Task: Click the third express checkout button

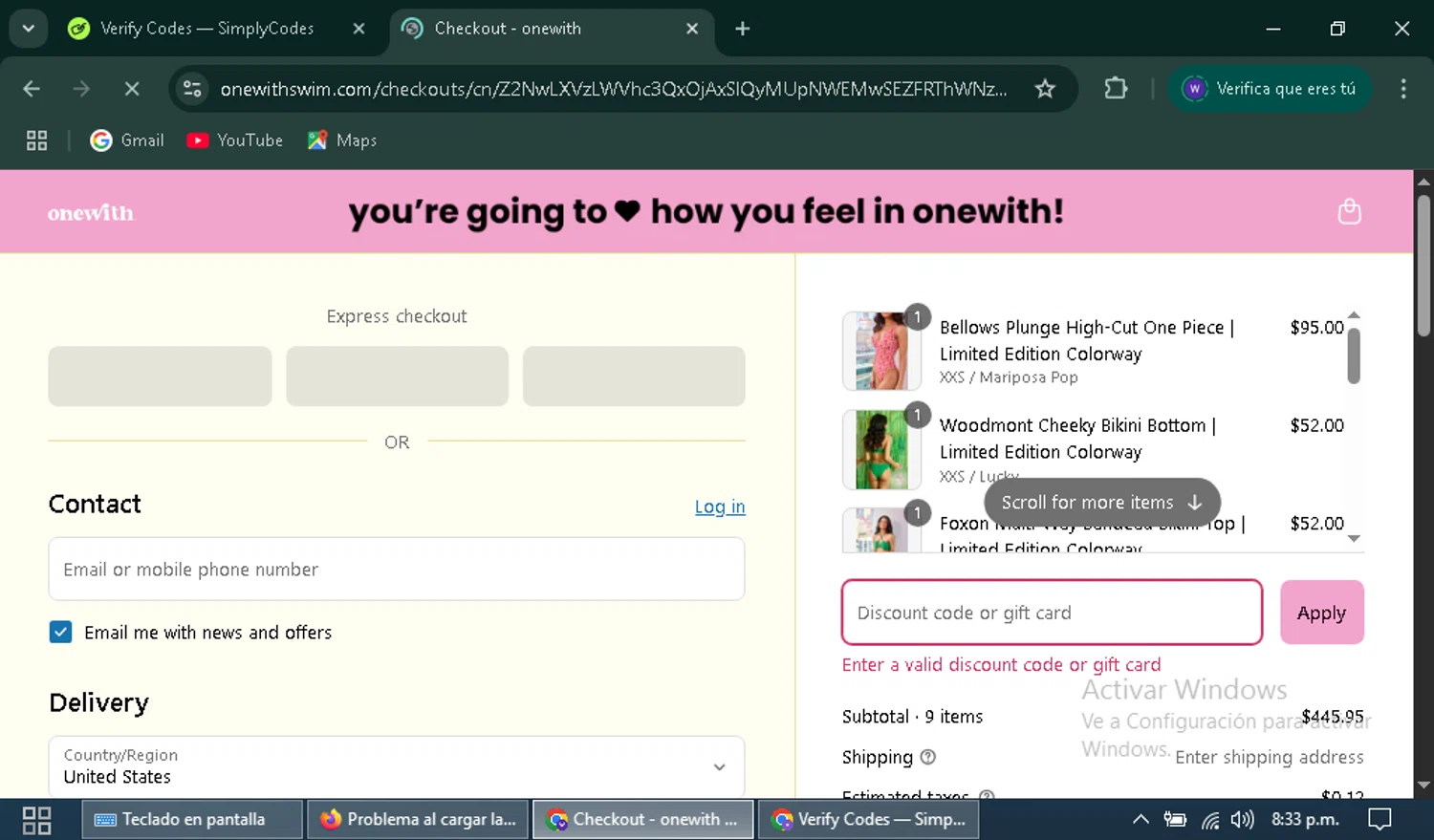Action: click(x=634, y=377)
